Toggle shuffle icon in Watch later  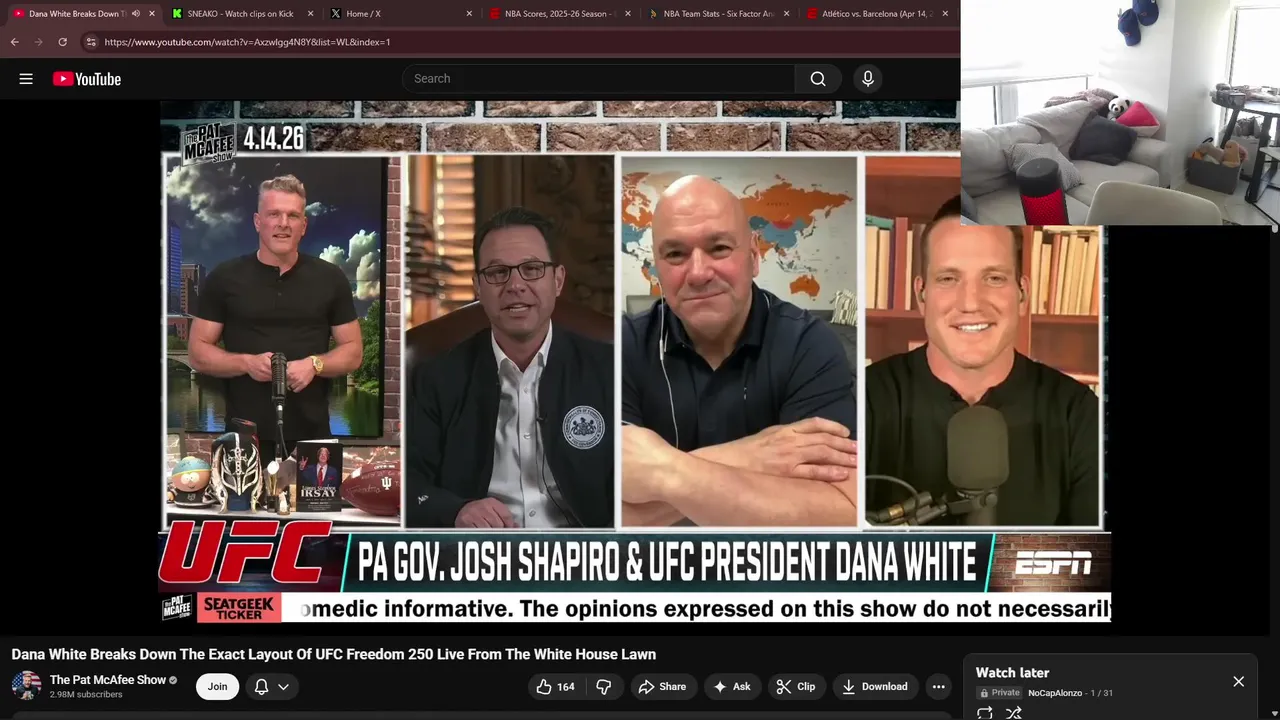tap(1014, 713)
